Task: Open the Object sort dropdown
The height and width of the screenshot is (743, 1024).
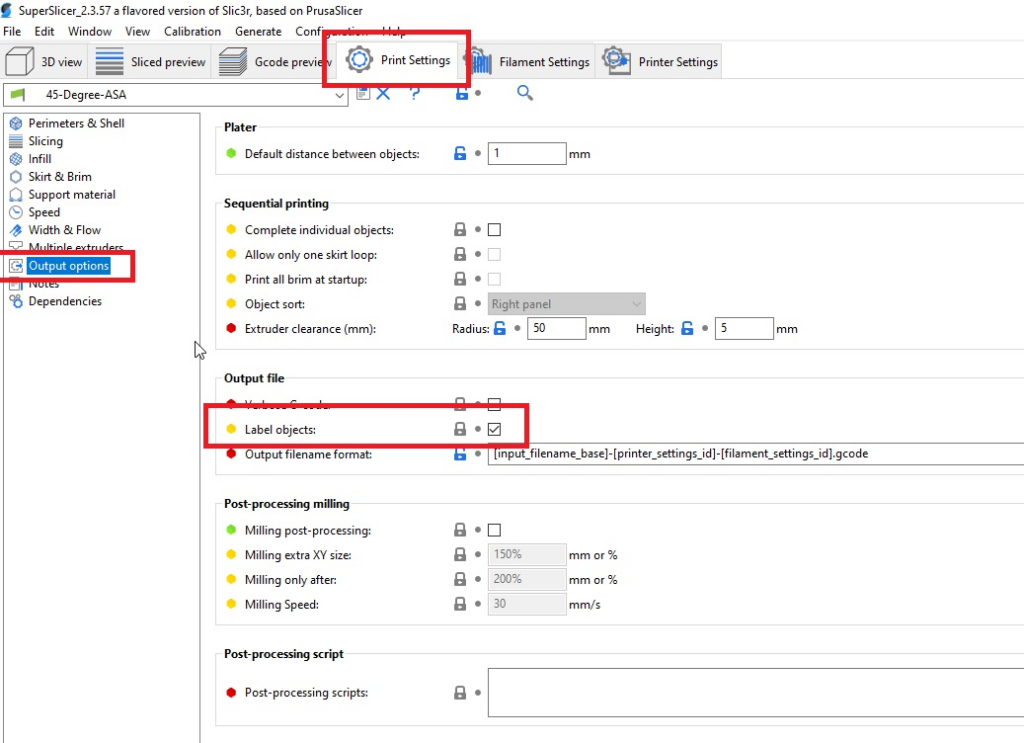Action: coord(566,304)
